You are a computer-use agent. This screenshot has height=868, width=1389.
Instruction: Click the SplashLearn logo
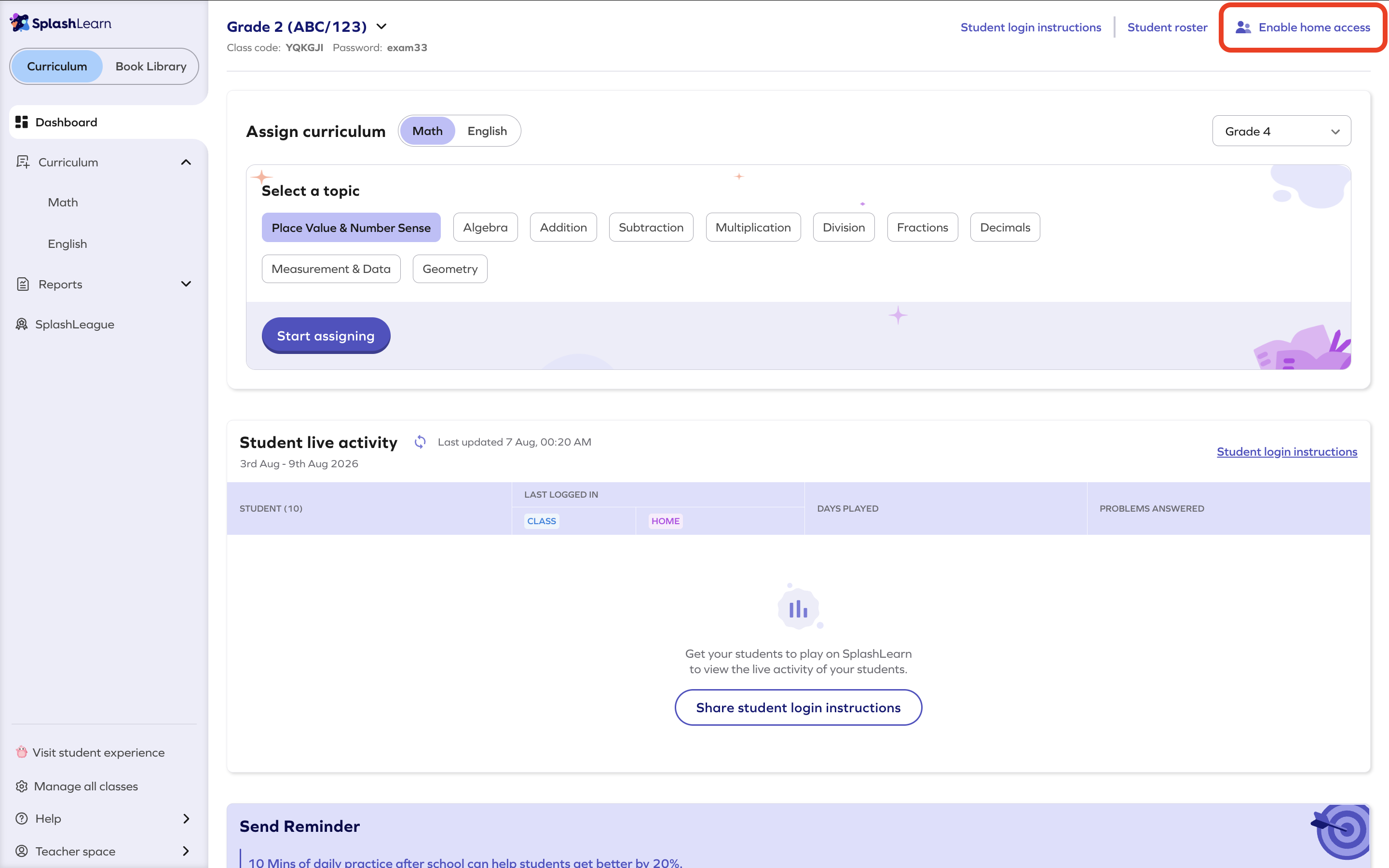61,23
